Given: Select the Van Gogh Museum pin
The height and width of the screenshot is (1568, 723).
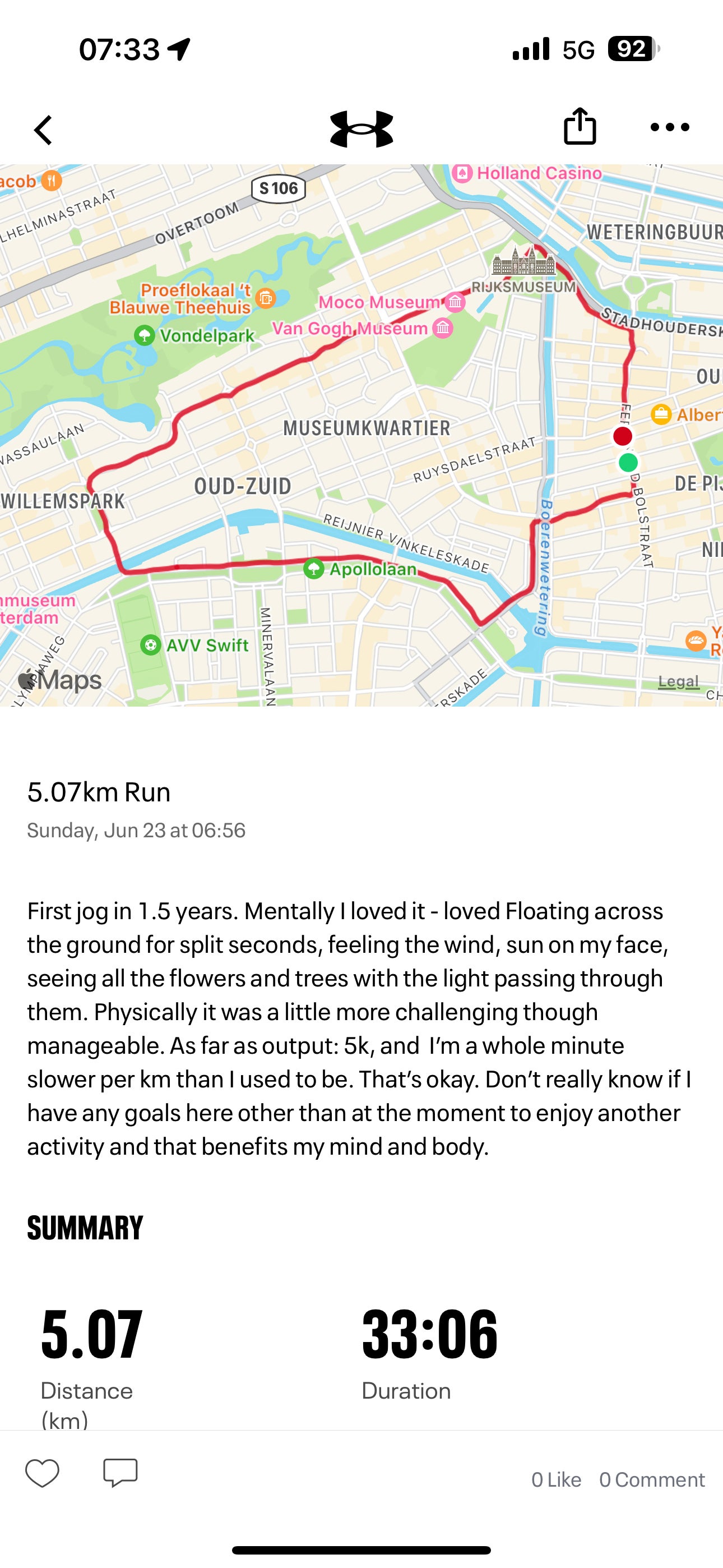Looking at the screenshot, I should point(443,328).
